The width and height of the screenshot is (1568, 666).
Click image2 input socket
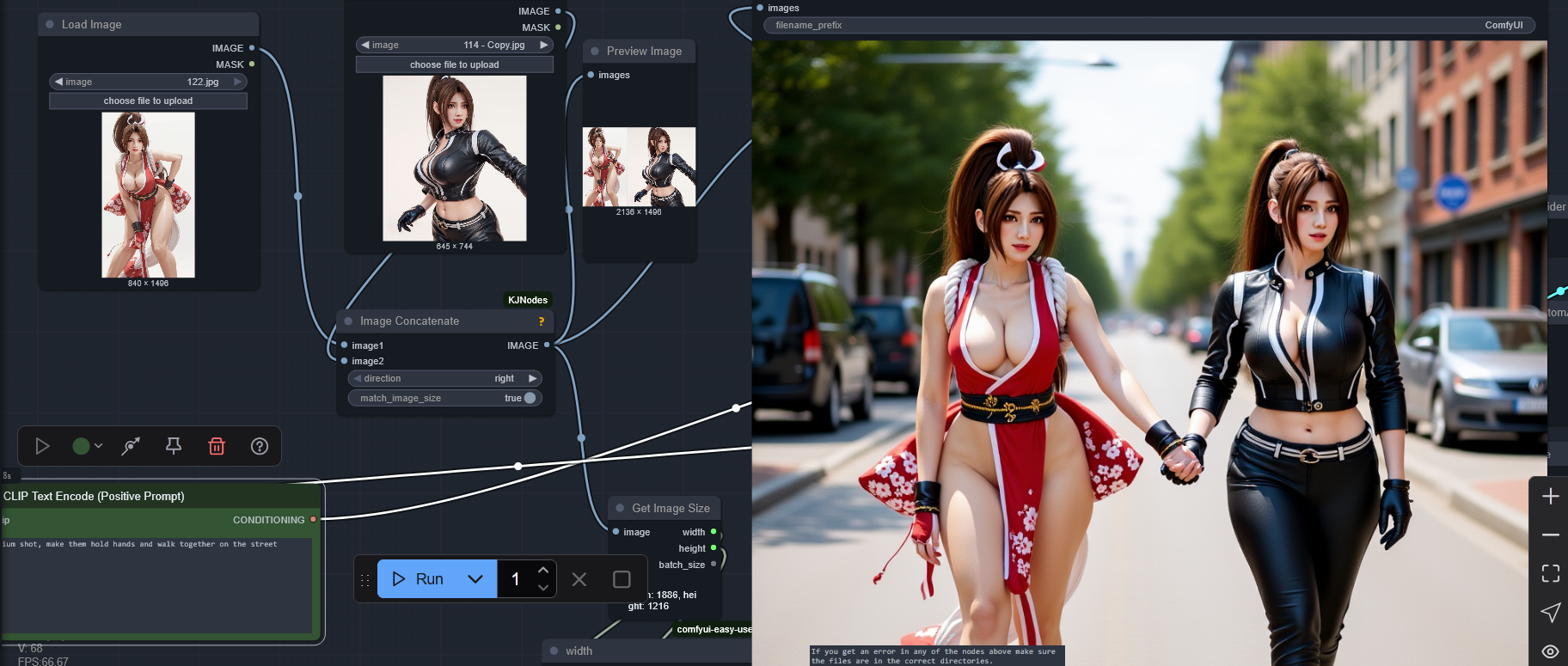(x=345, y=361)
